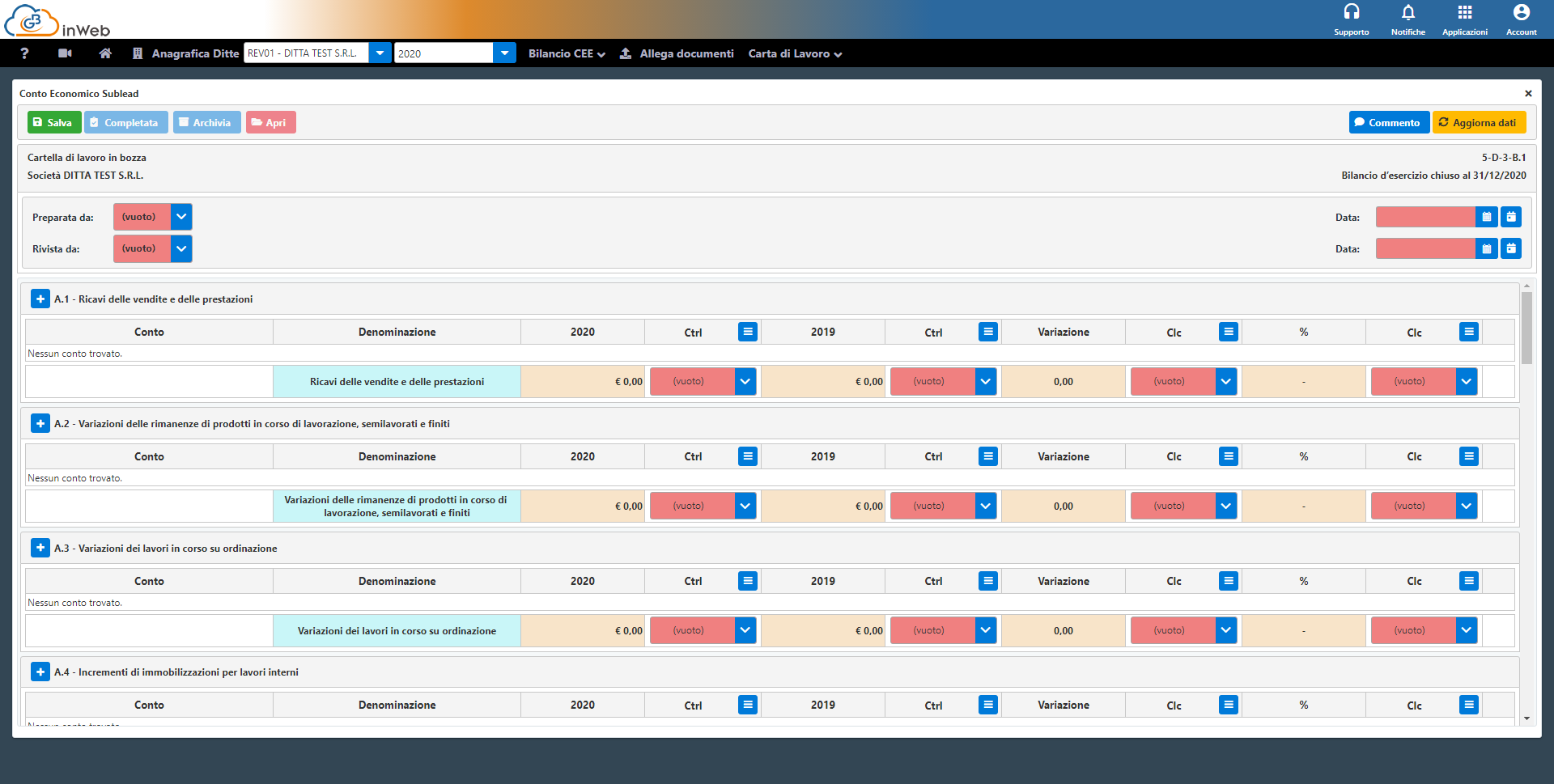Open A.1 section 2020 Ctrl list icon
The width and height of the screenshot is (1554, 784).
[x=748, y=332]
